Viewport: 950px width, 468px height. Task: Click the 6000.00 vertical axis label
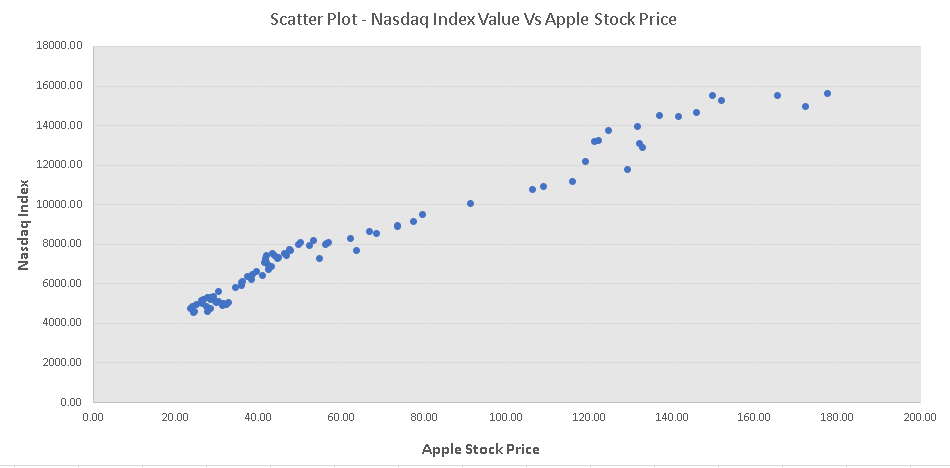click(64, 284)
